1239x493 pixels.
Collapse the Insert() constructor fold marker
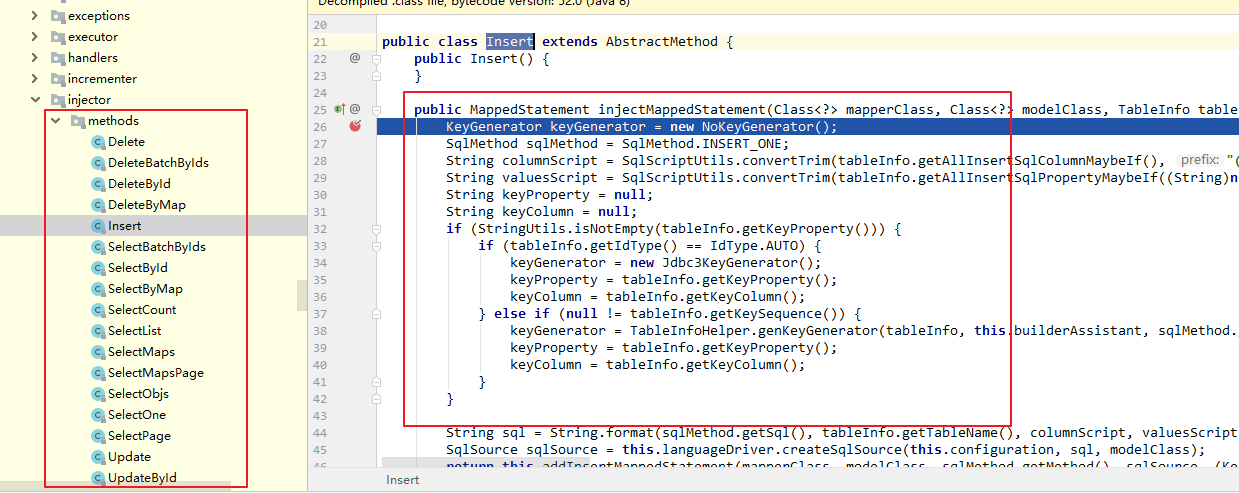(377, 59)
